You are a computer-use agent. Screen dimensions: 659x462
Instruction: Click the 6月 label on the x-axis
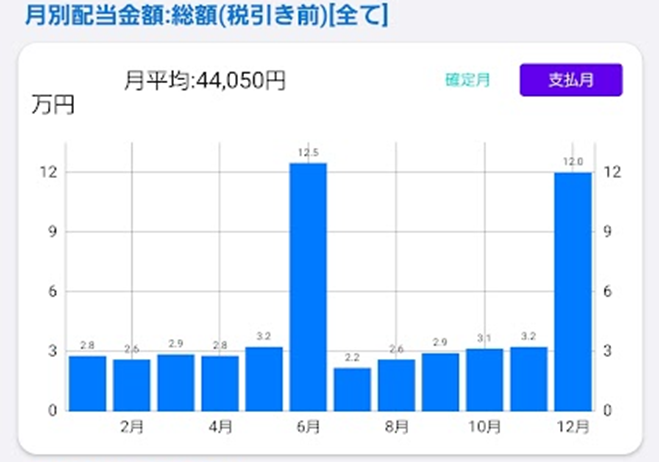coord(308,427)
